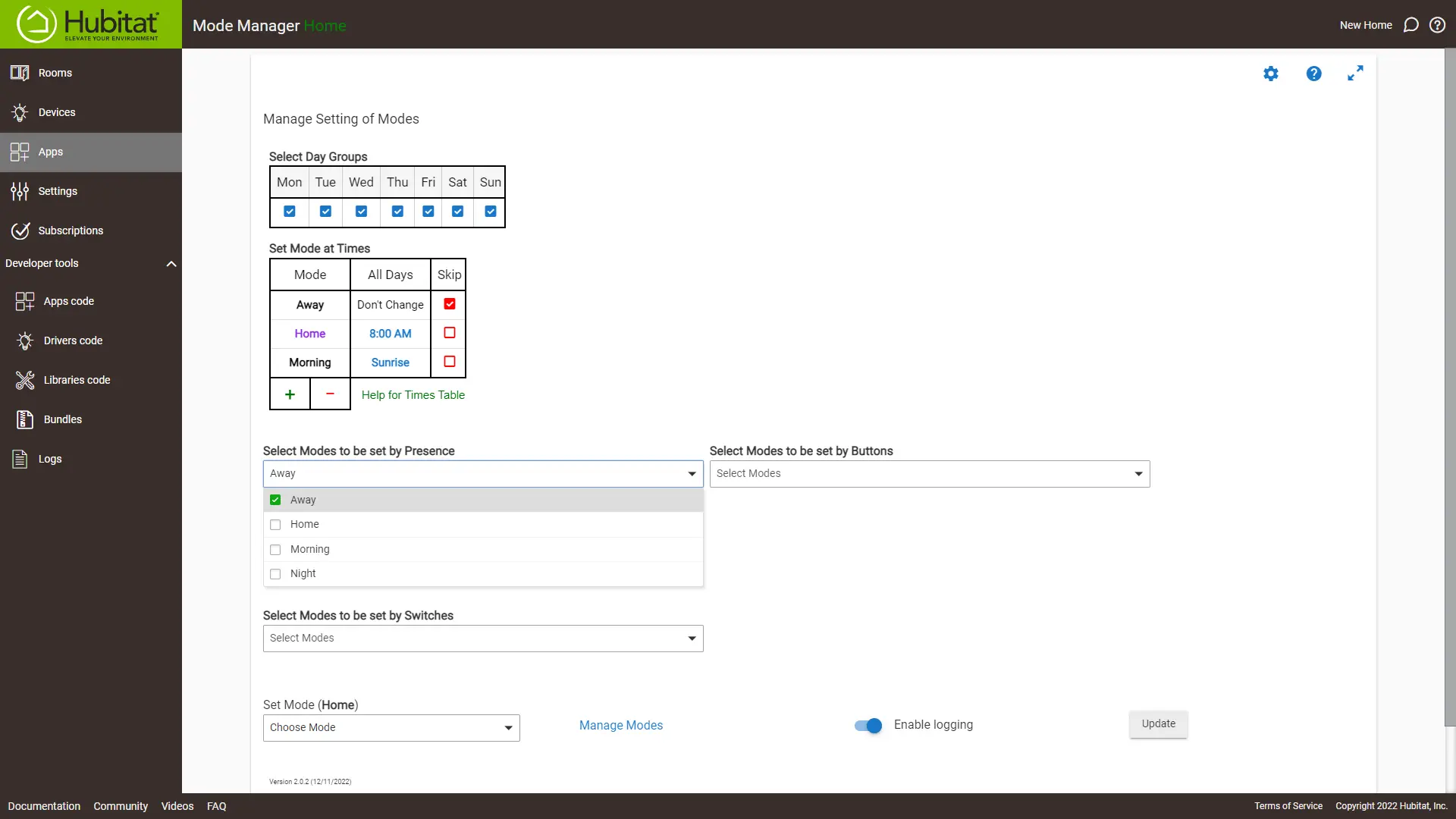
Task: Navigate to Logs in Developer tools
Action: tap(50, 458)
